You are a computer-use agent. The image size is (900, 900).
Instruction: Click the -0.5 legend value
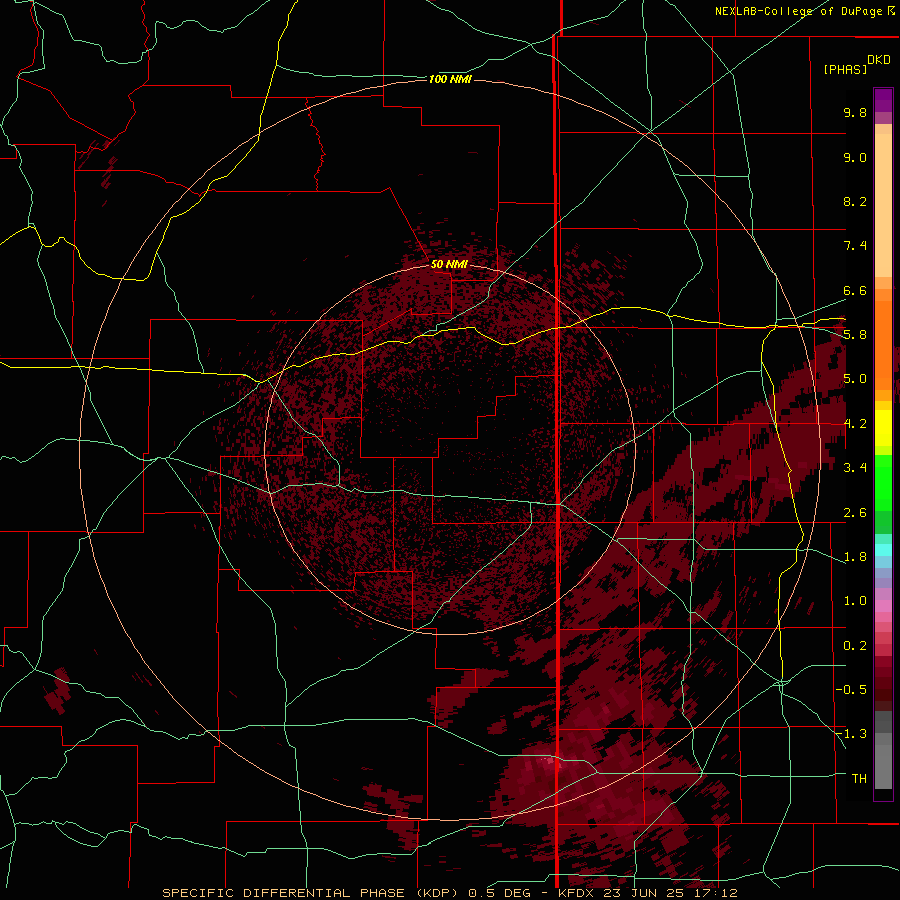[x=851, y=690]
